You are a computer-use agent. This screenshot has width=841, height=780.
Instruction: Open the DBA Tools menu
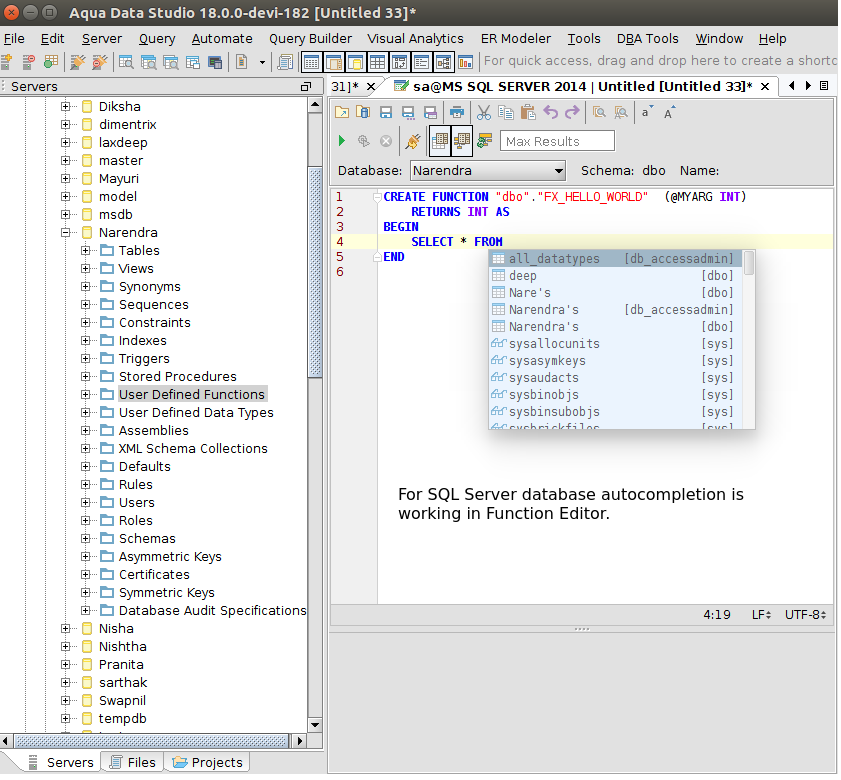(x=647, y=39)
